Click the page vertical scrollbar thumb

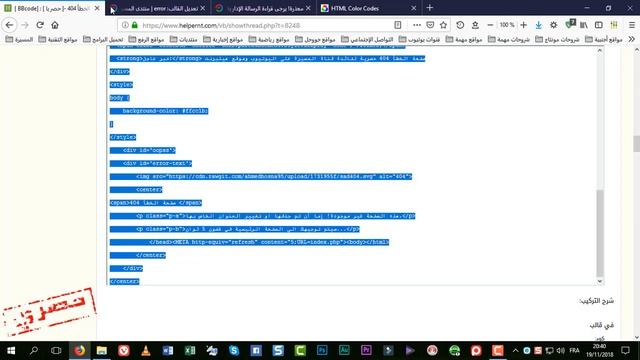(x=637, y=144)
